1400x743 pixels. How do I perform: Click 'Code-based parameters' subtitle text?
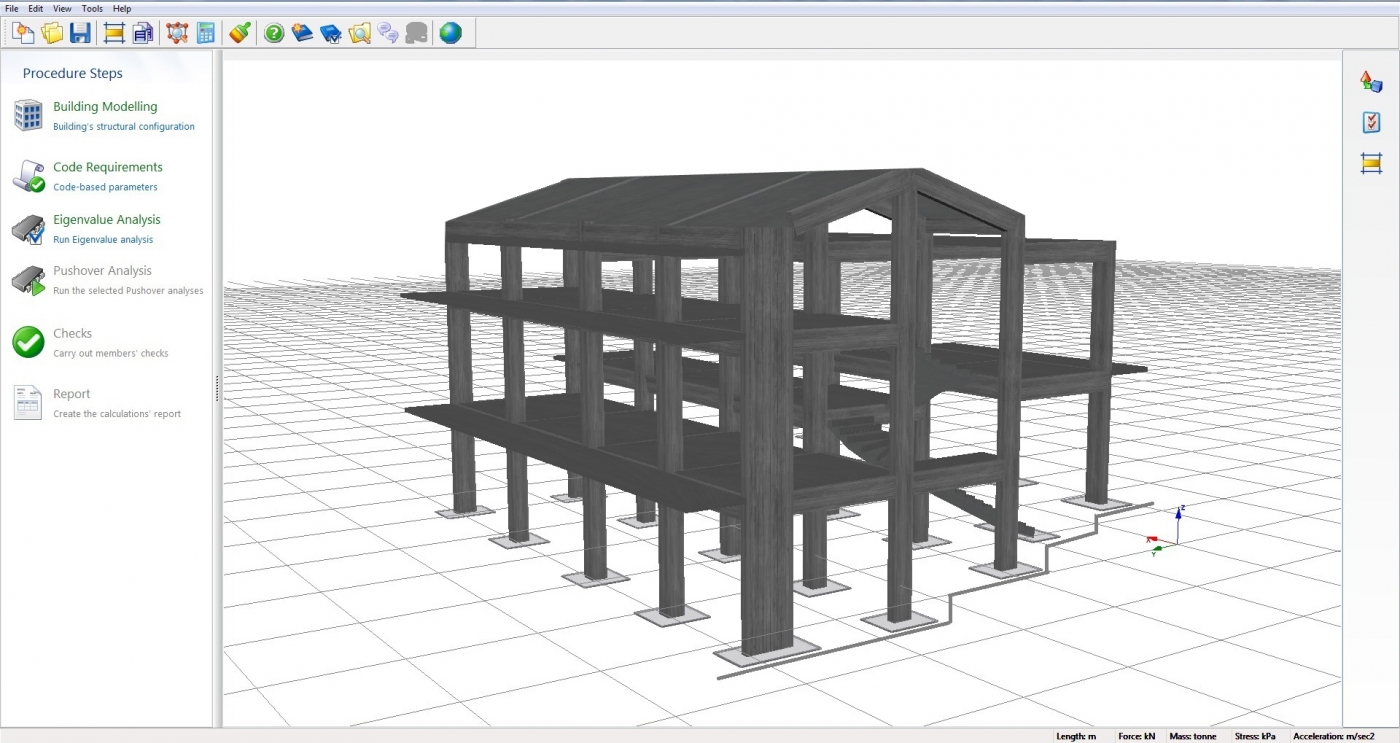tap(105, 187)
